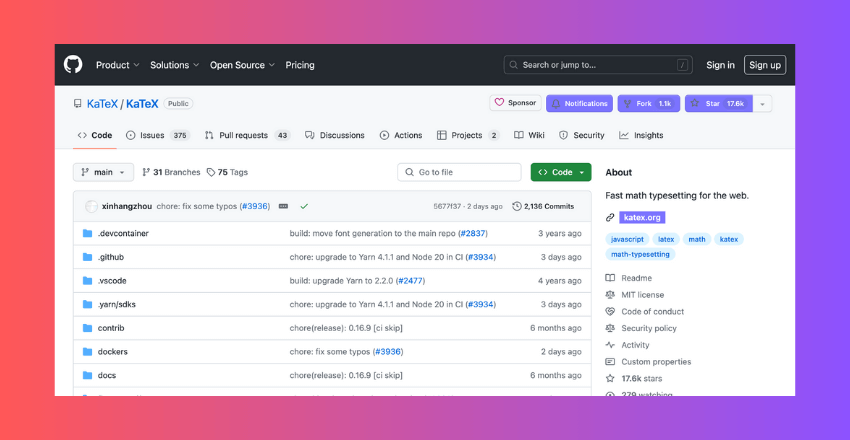Open the Projects tab
This screenshot has width=850, height=440.
[x=468, y=135]
